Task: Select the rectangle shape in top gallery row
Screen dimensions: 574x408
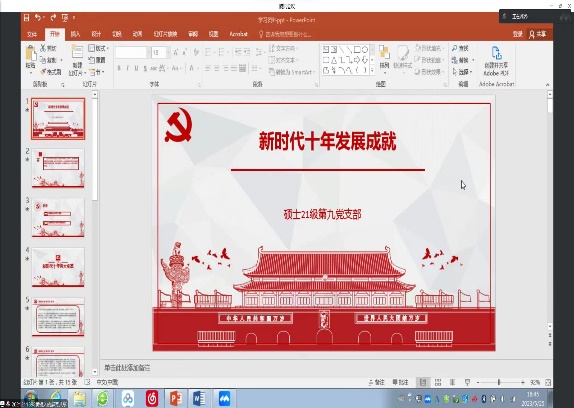Action: pos(357,49)
